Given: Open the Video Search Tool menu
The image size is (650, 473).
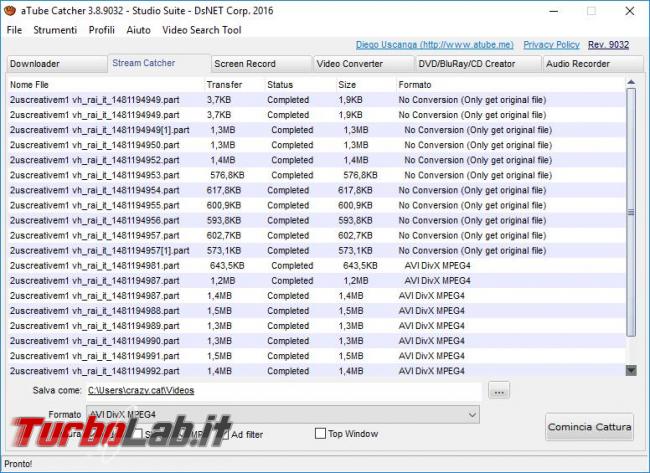Looking at the screenshot, I should [202, 30].
